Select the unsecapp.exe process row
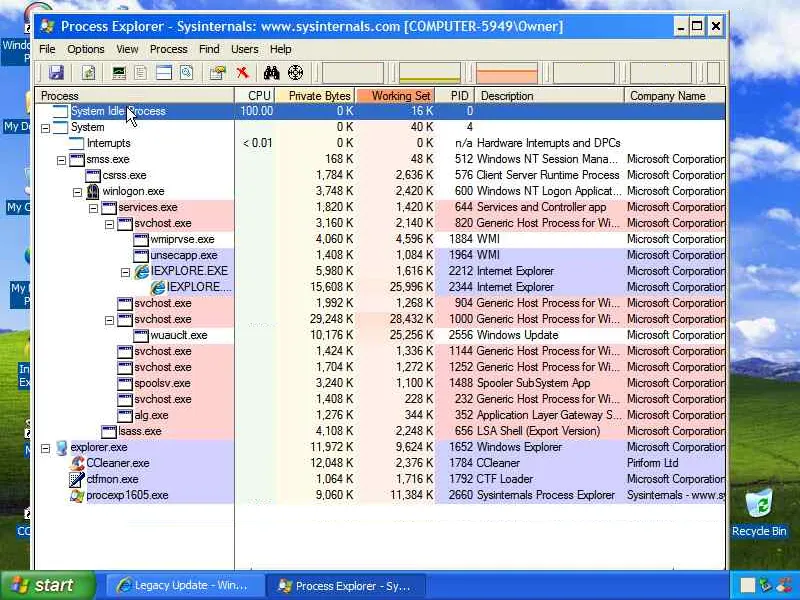The height and width of the screenshot is (600, 800). click(380, 255)
